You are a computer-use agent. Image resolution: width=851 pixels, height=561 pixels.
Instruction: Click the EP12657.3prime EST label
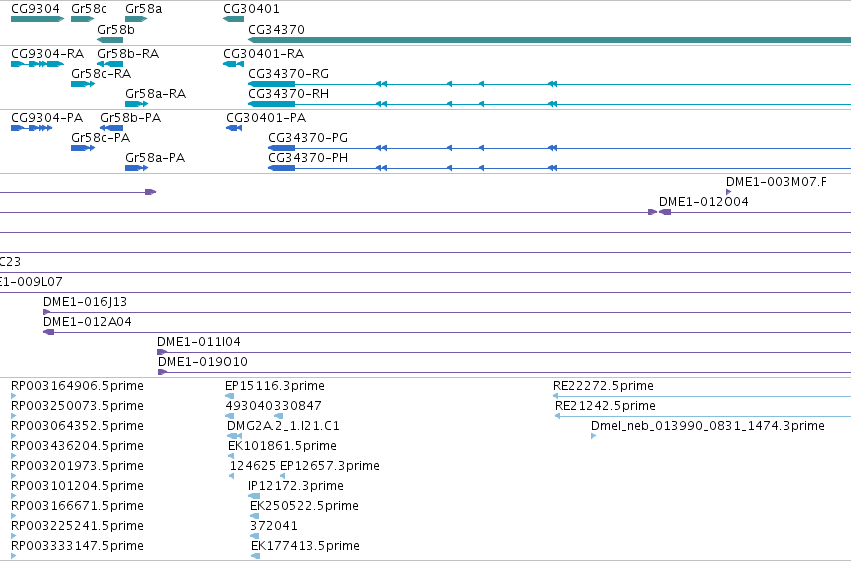coord(329,466)
